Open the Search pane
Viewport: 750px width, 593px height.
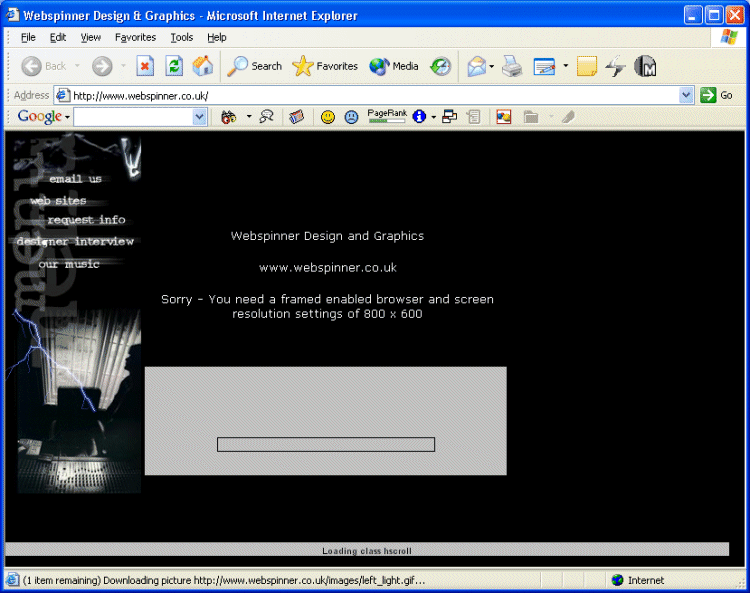pyautogui.click(x=254, y=66)
